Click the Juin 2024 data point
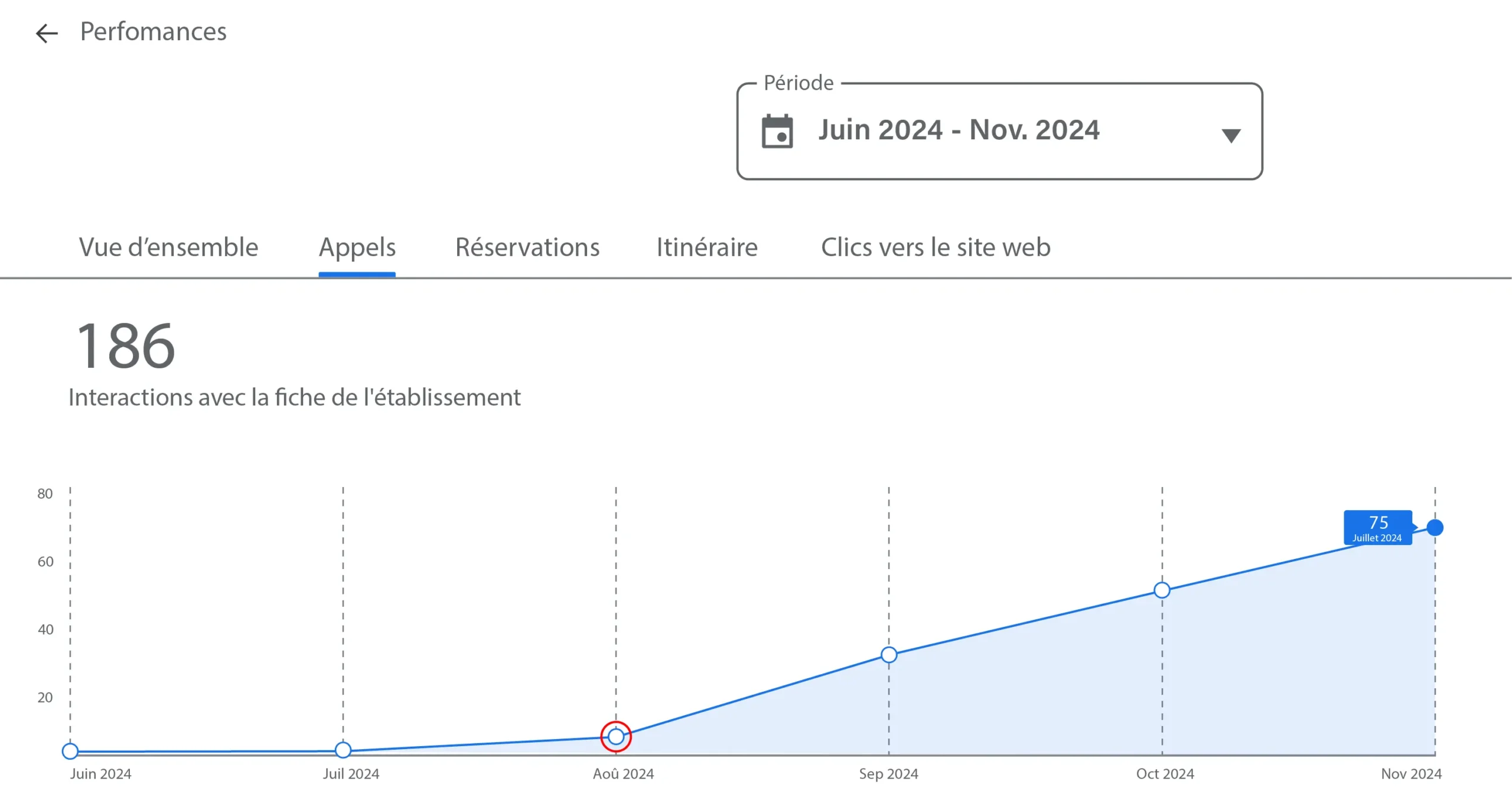This screenshot has width=1512, height=804. click(70, 751)
